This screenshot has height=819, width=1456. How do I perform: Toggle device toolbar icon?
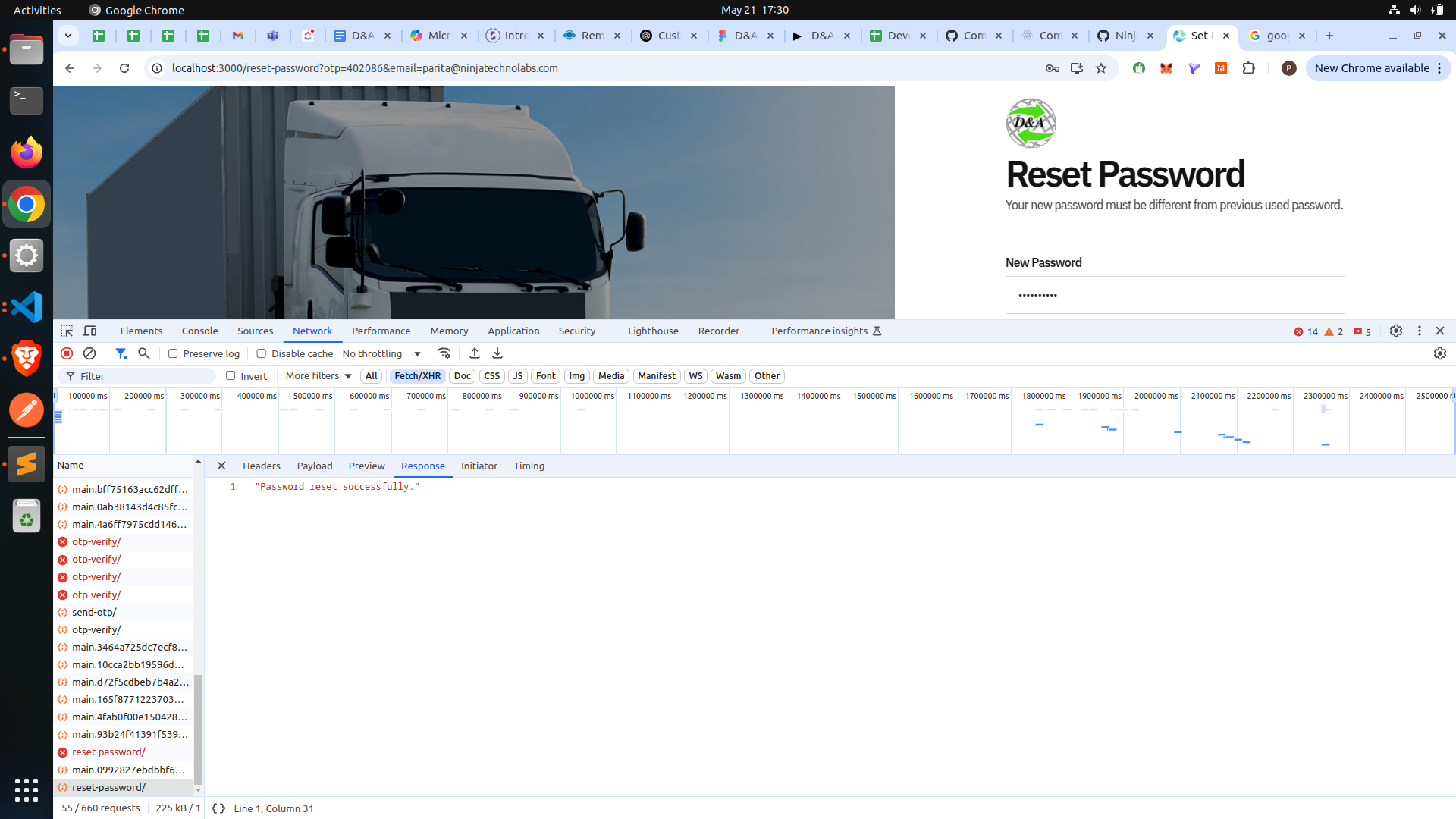89,331
